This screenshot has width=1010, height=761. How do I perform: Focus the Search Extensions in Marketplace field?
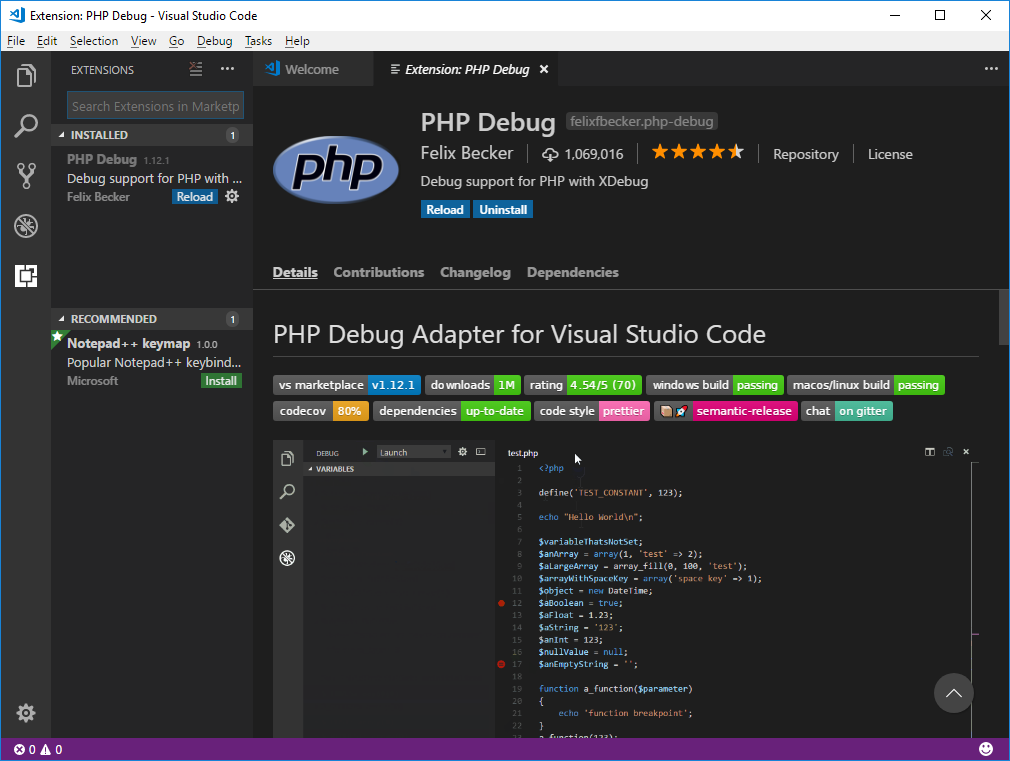(155, 106)
